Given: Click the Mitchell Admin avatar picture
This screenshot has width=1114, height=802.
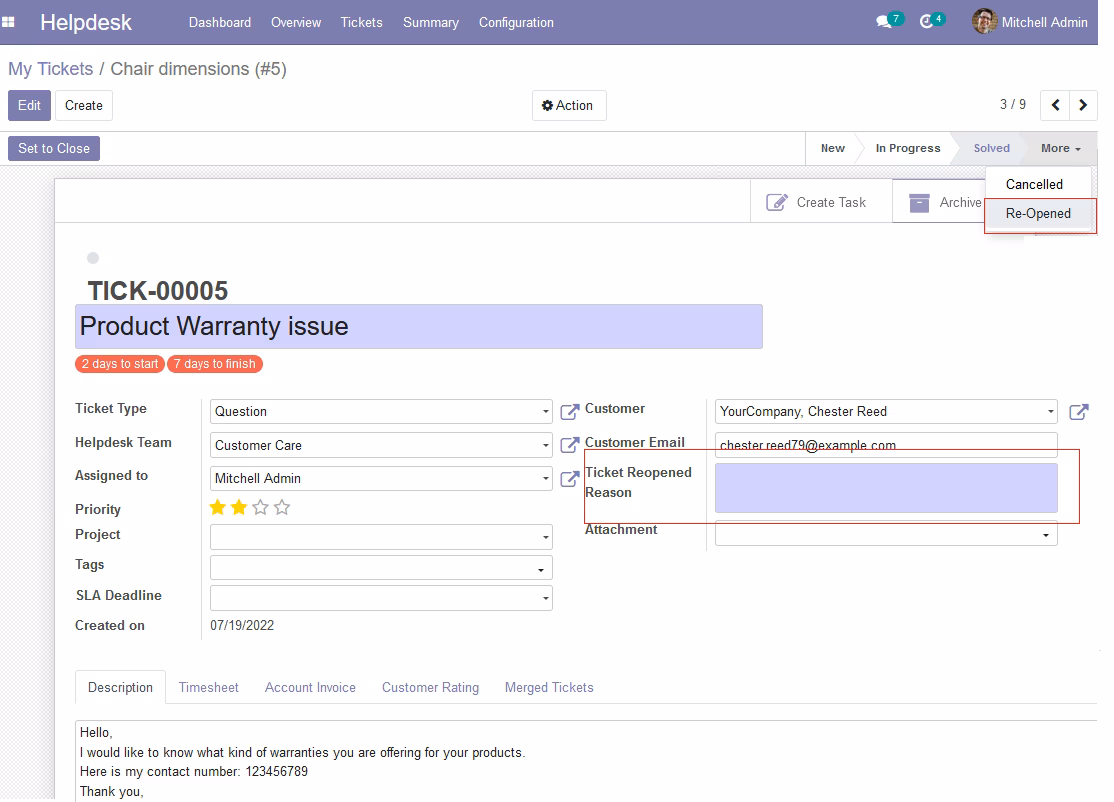Looking at the screenshot, I should [x=984, y=21].
